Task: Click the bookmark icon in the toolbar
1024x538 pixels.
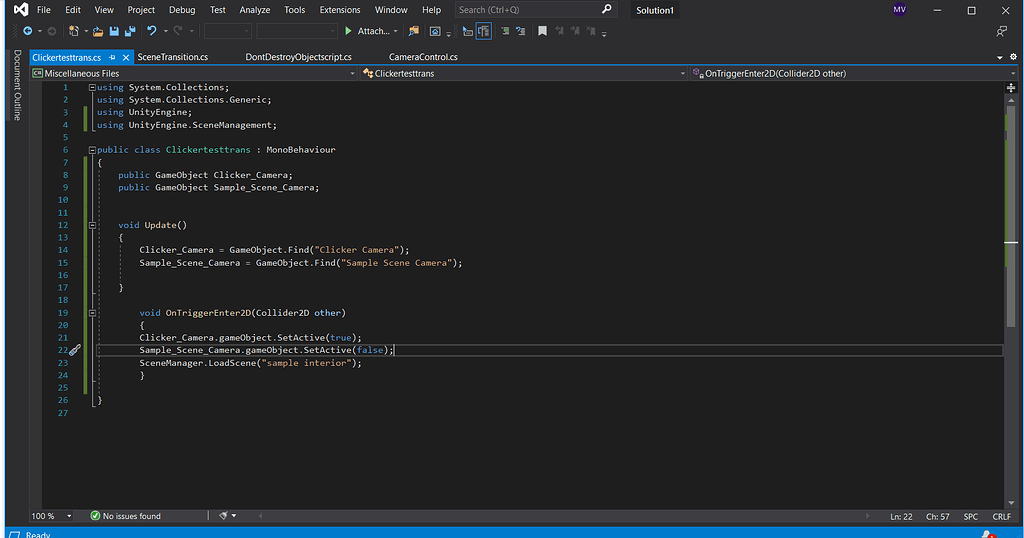Action: [542, 31]
